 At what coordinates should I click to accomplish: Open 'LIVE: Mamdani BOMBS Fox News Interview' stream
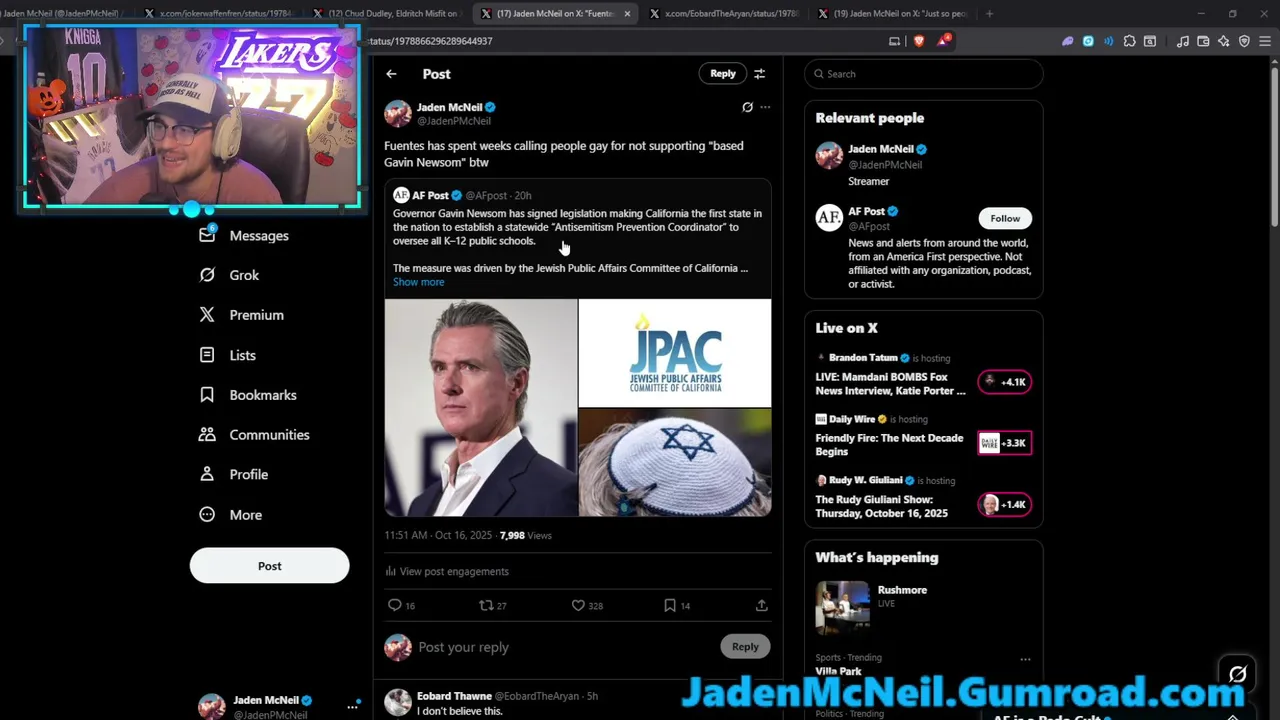tap(890, 384)
